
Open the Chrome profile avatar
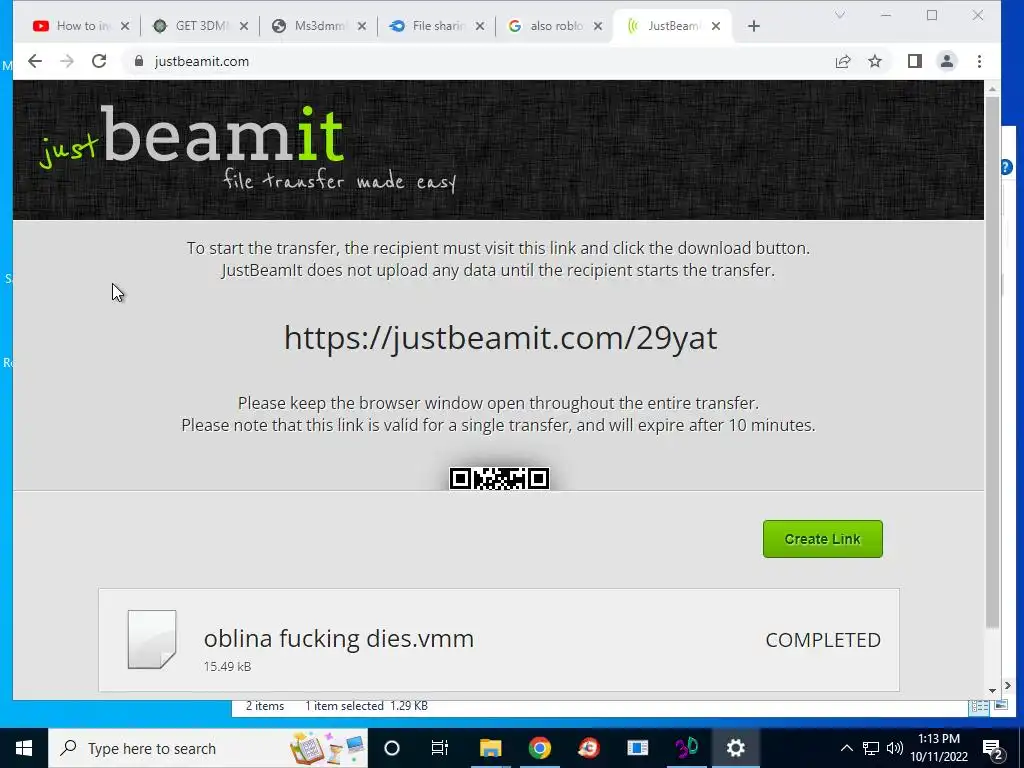[946, 61]
